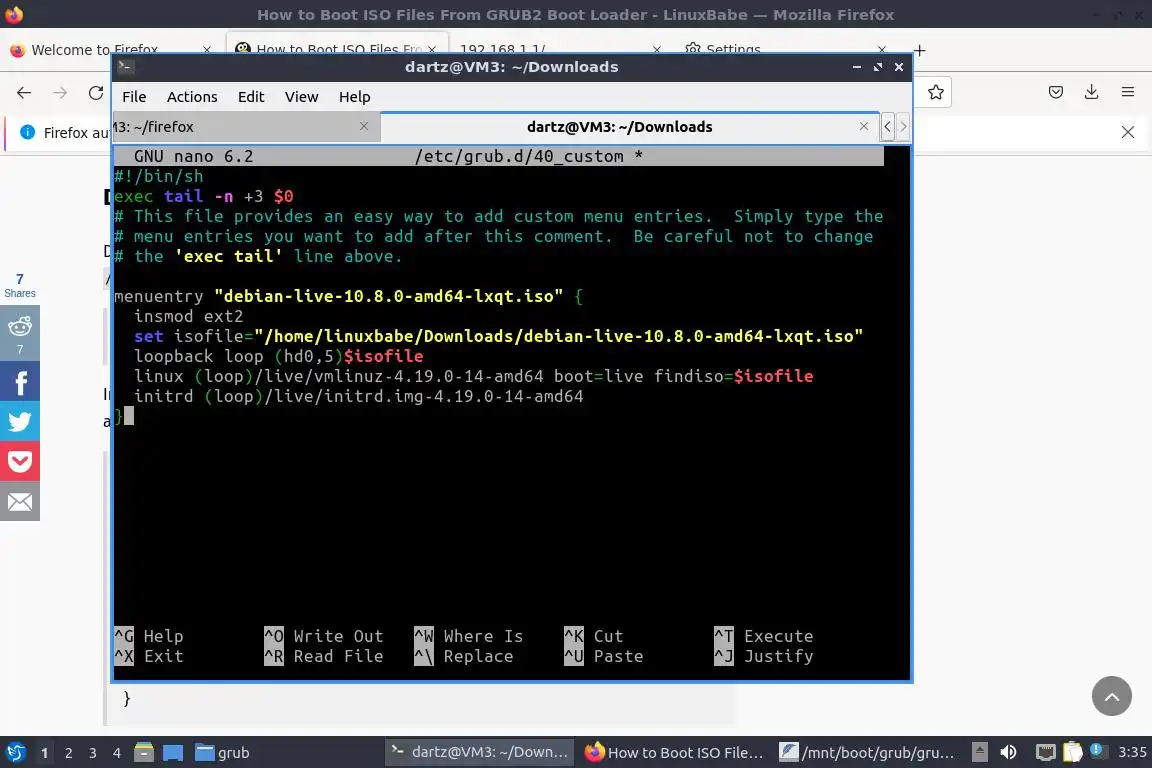The width and height of the screenshot is (1152, 768).
Task: Switch to workspace 4
Action: [x=117, y=753]
